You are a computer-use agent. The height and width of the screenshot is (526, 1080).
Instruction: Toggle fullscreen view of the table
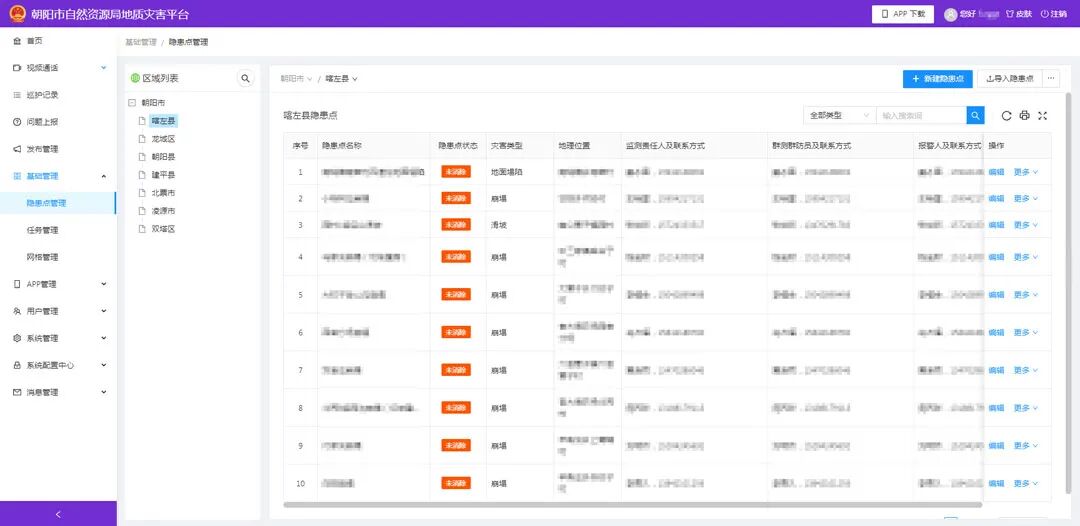click(1042, 116)
